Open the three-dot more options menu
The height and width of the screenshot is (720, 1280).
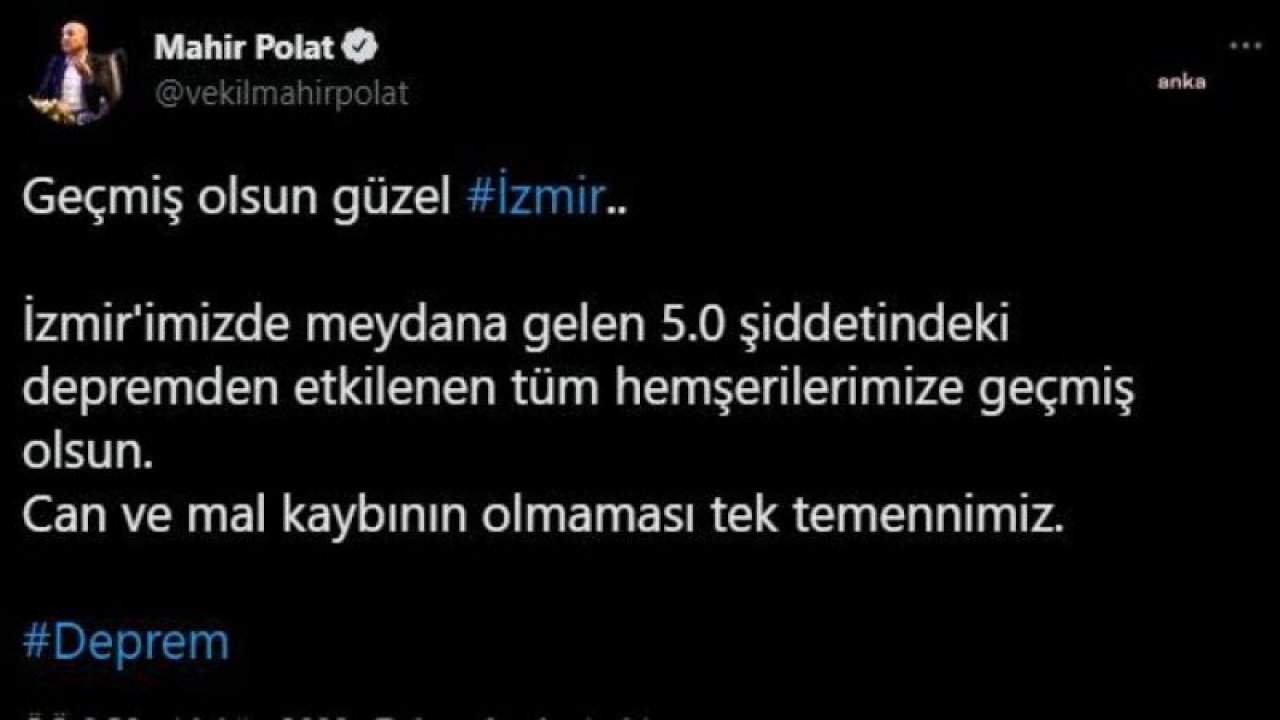(x=1245, y=46)
